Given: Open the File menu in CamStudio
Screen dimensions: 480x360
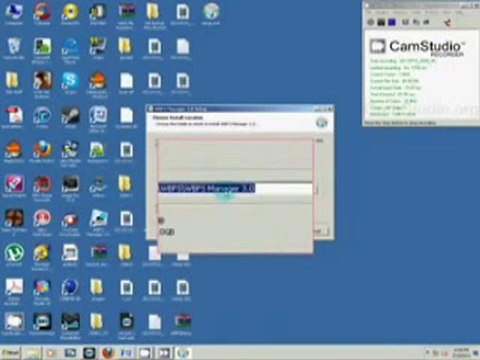Looking at the screenshot, I should [369, 12].
